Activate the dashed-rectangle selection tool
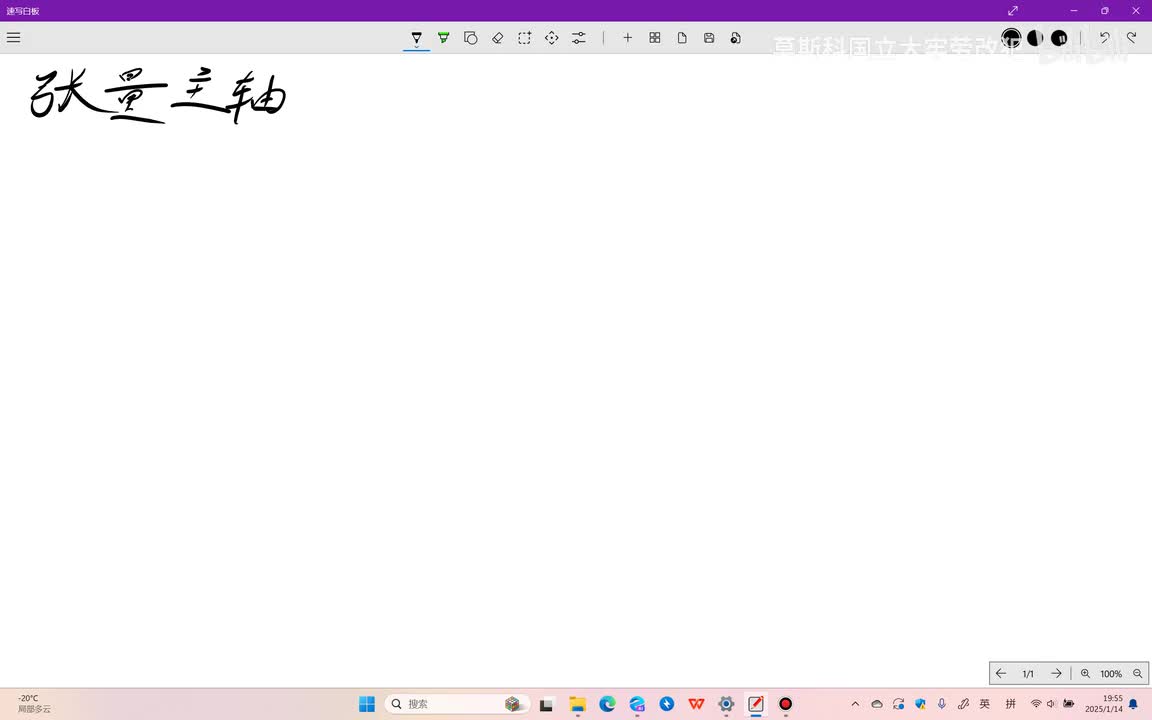Viewport: 1152px width, 720px height. click(x=525, y=37)
